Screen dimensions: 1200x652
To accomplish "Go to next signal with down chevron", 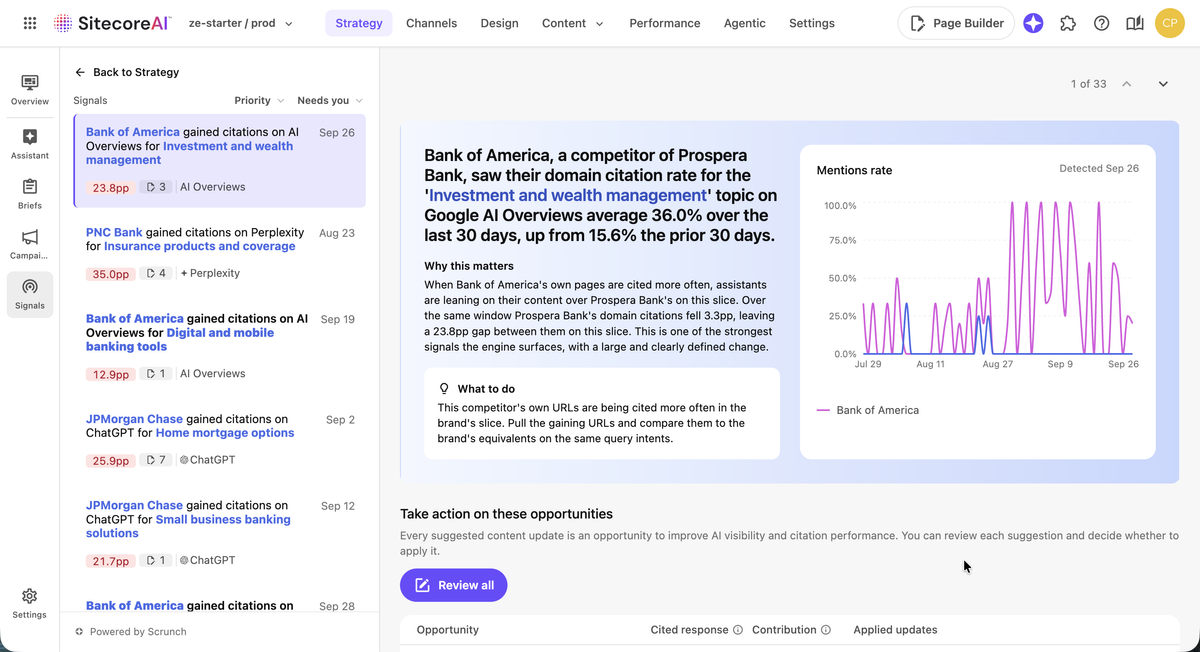I will (1163, 84).
